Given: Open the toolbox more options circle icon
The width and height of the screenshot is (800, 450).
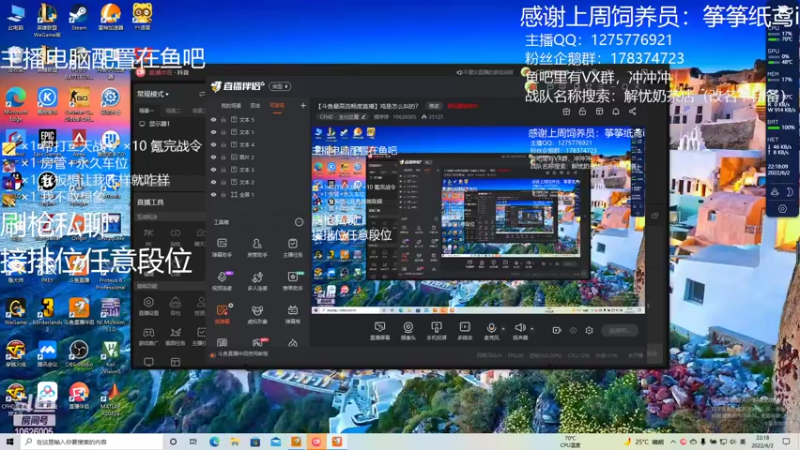Looking at the screenshot, I should pyautogui.click(x=299, y=222).
